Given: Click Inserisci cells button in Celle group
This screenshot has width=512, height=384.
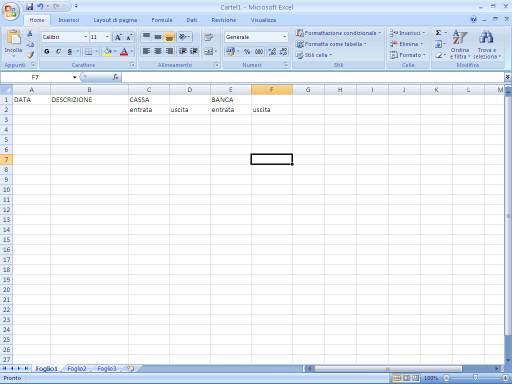Looking at the screenshot, I should click(408, 33).
